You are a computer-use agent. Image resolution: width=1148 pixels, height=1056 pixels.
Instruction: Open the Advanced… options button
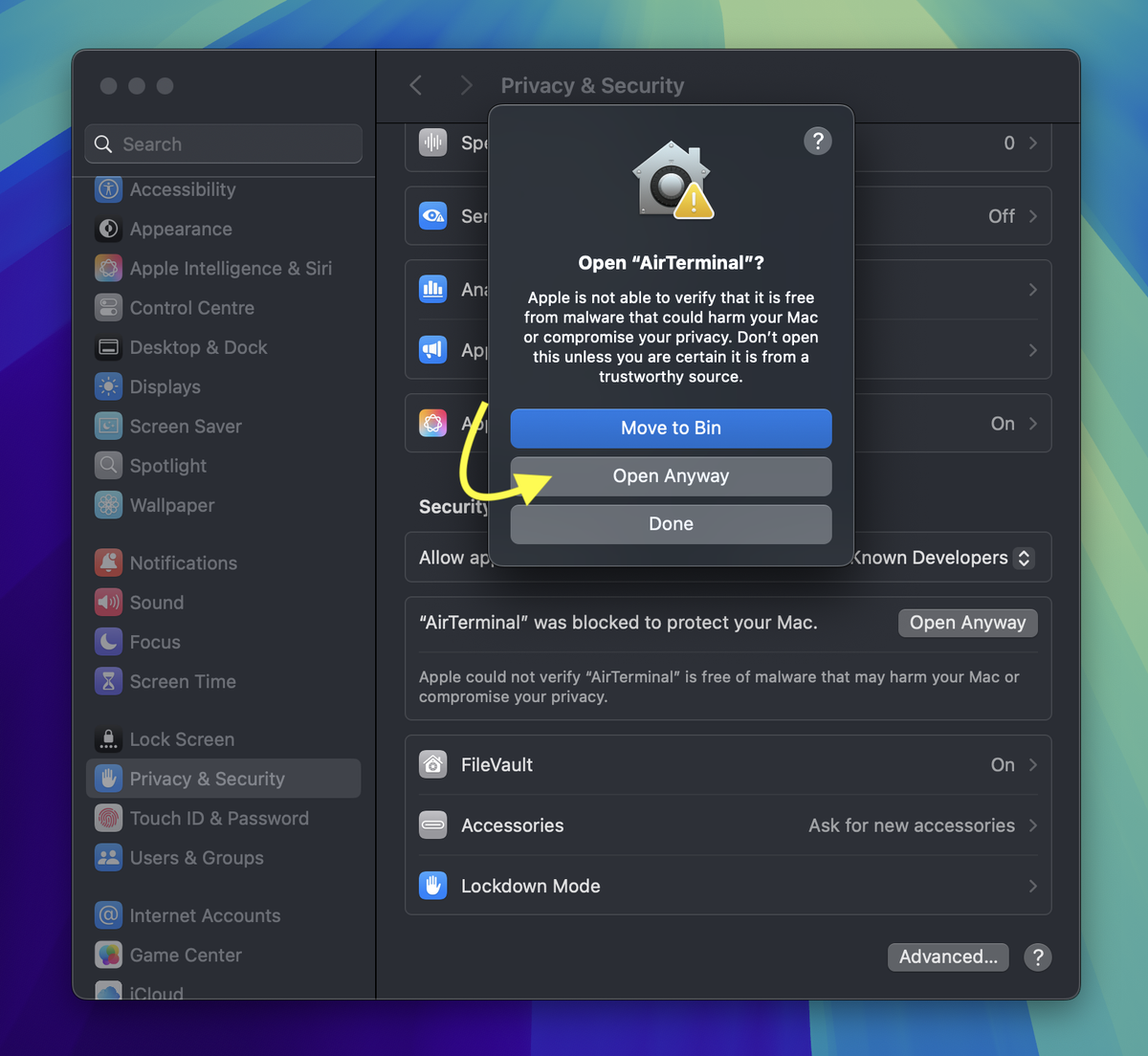tap(948, 957)
